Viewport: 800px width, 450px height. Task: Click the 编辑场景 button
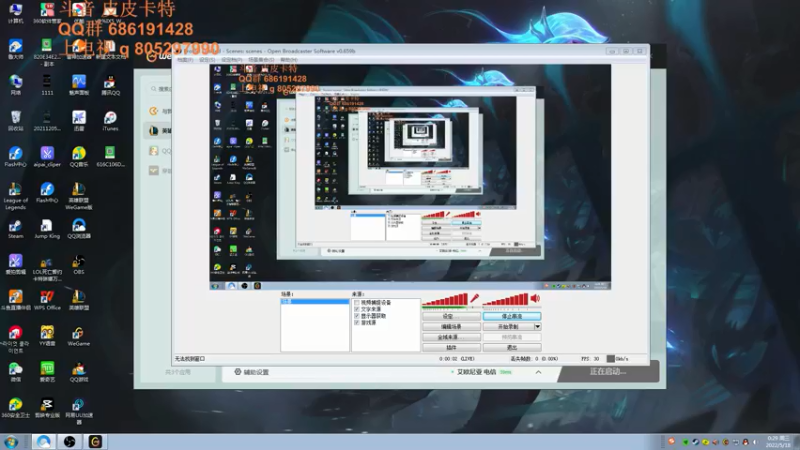451,327
